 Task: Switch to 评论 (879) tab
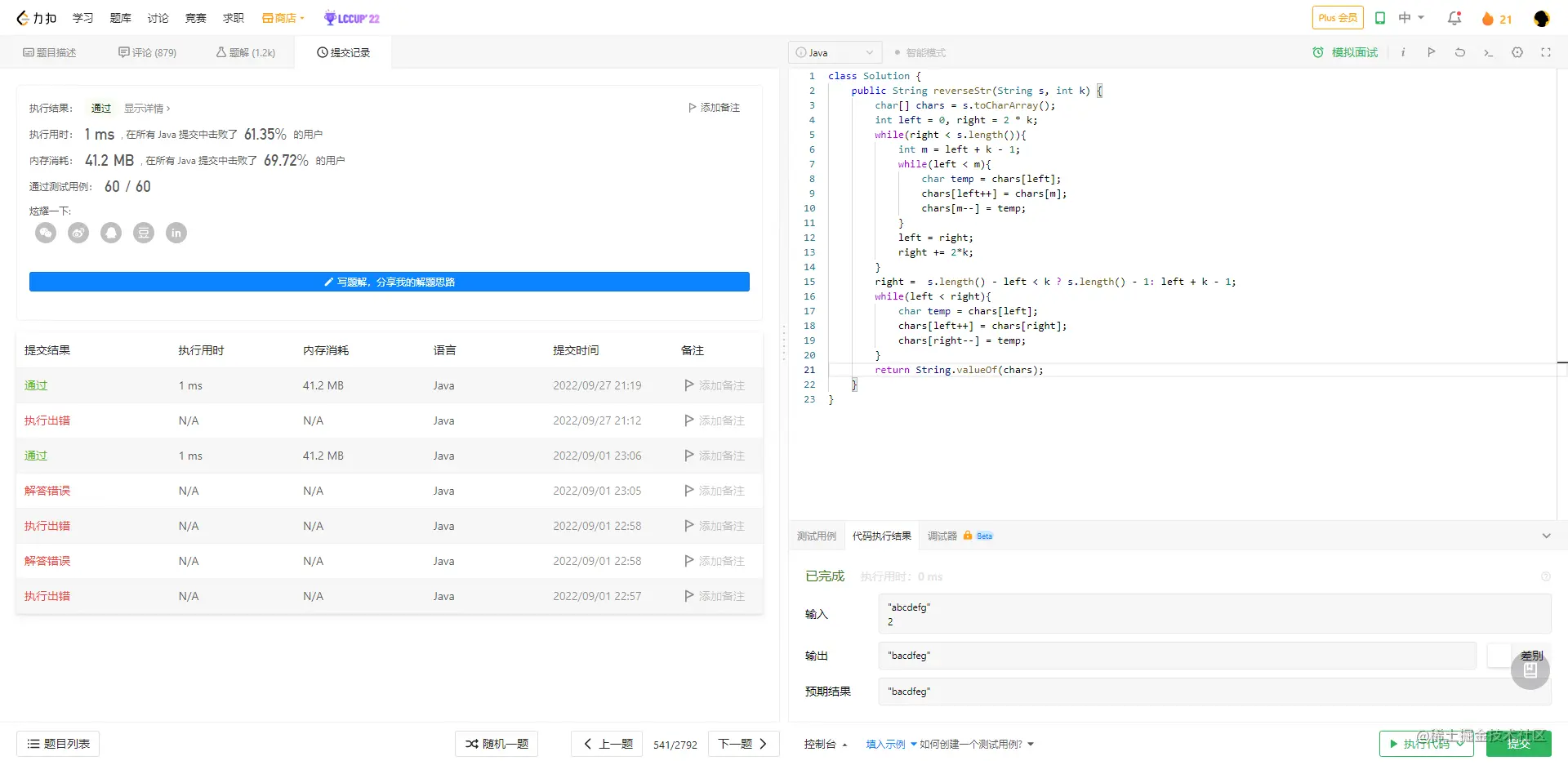[147, 52]
